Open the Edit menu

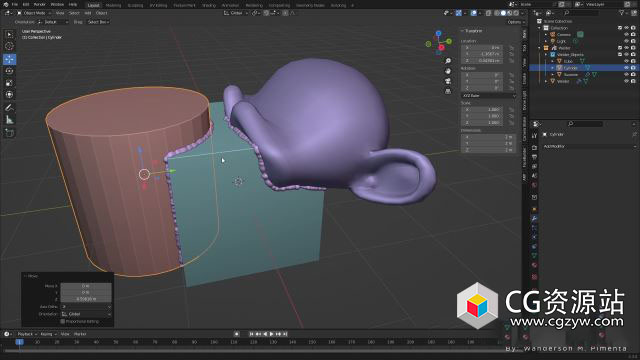click(26, 4)
